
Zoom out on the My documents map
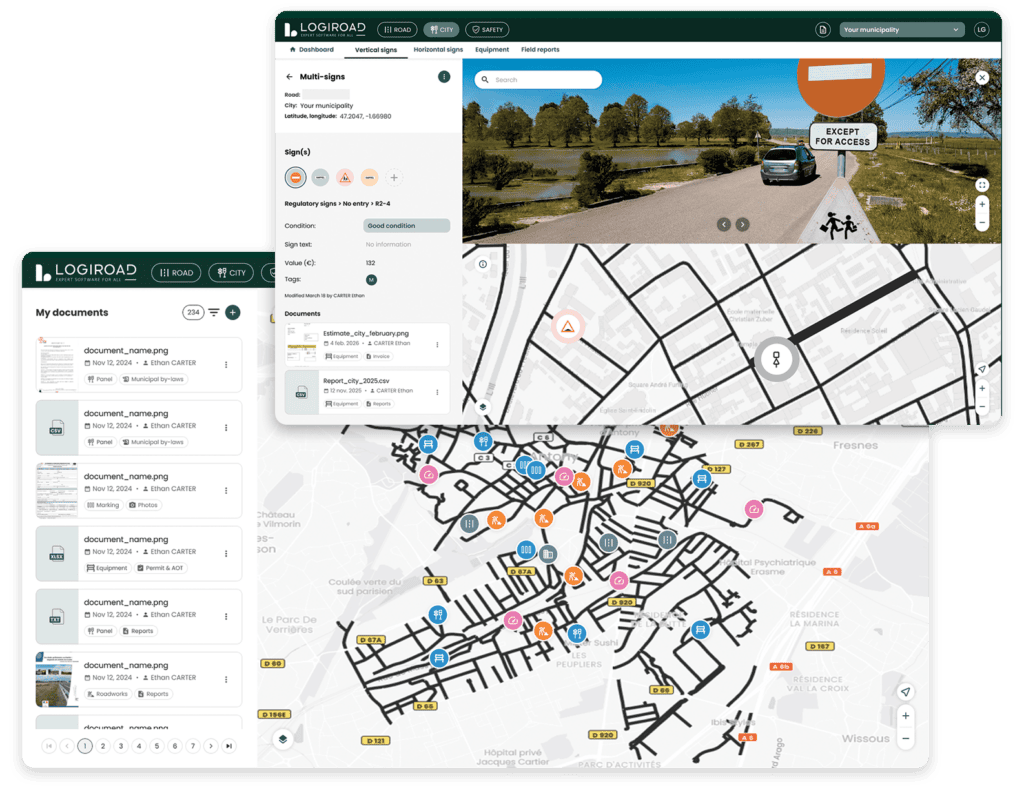905,738
